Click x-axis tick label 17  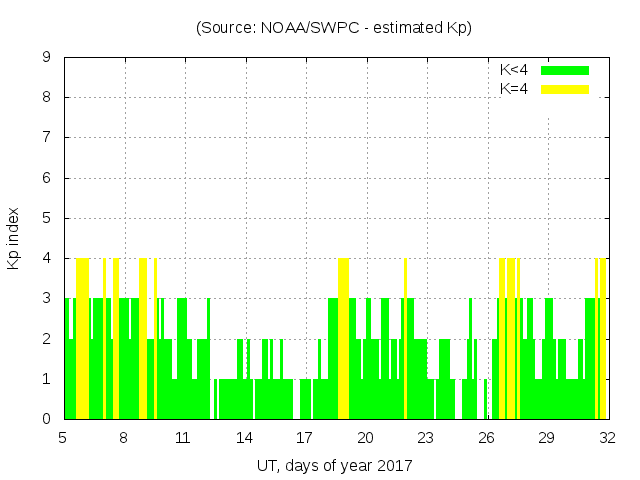click(x=304, y=438)
